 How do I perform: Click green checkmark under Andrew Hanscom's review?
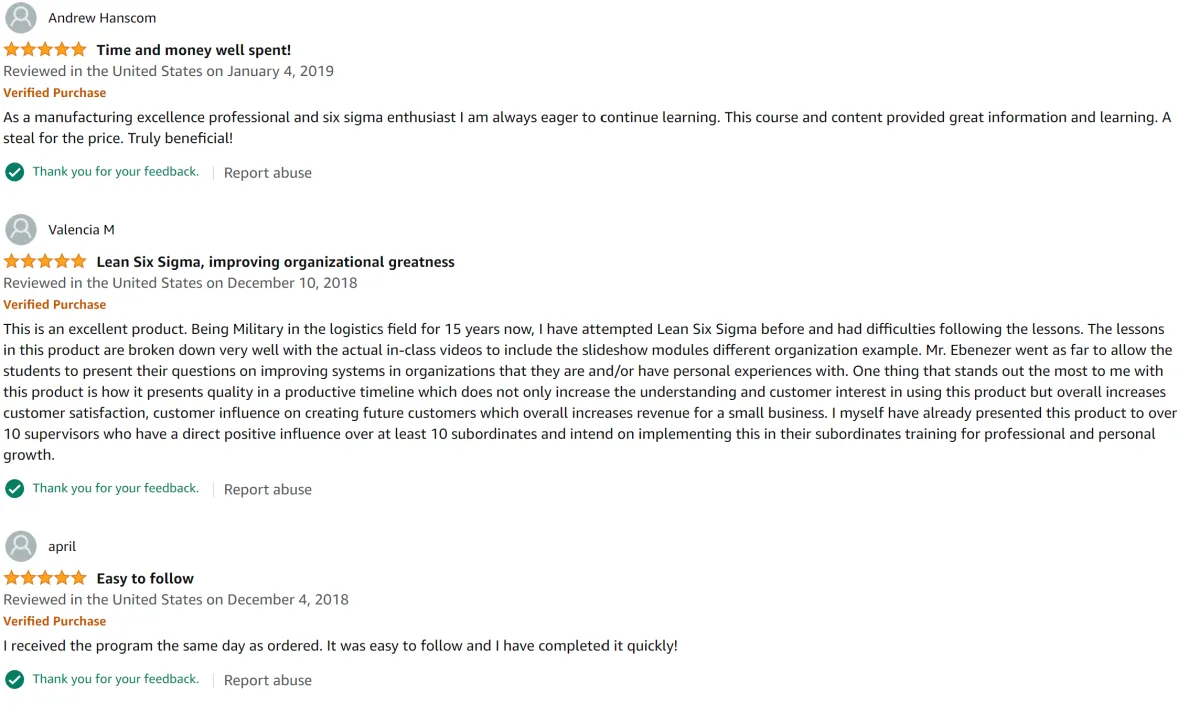pyautogui.click(x=14, y=172)
